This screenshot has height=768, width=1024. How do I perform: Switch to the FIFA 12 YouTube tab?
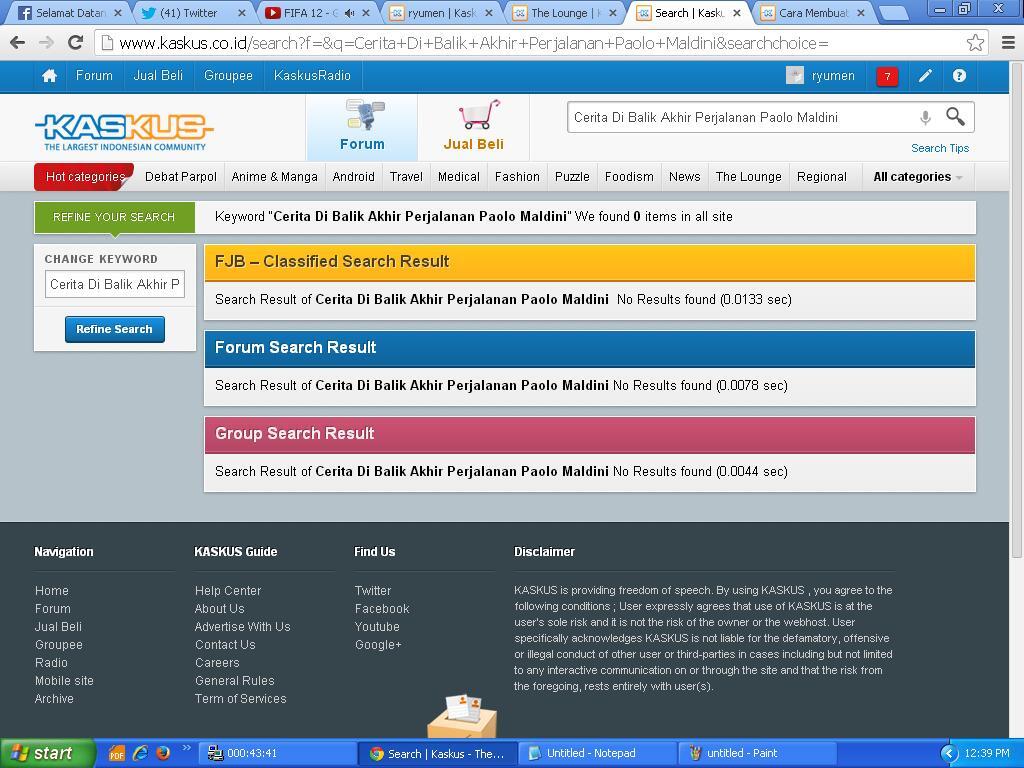click(x=318, y=13)
